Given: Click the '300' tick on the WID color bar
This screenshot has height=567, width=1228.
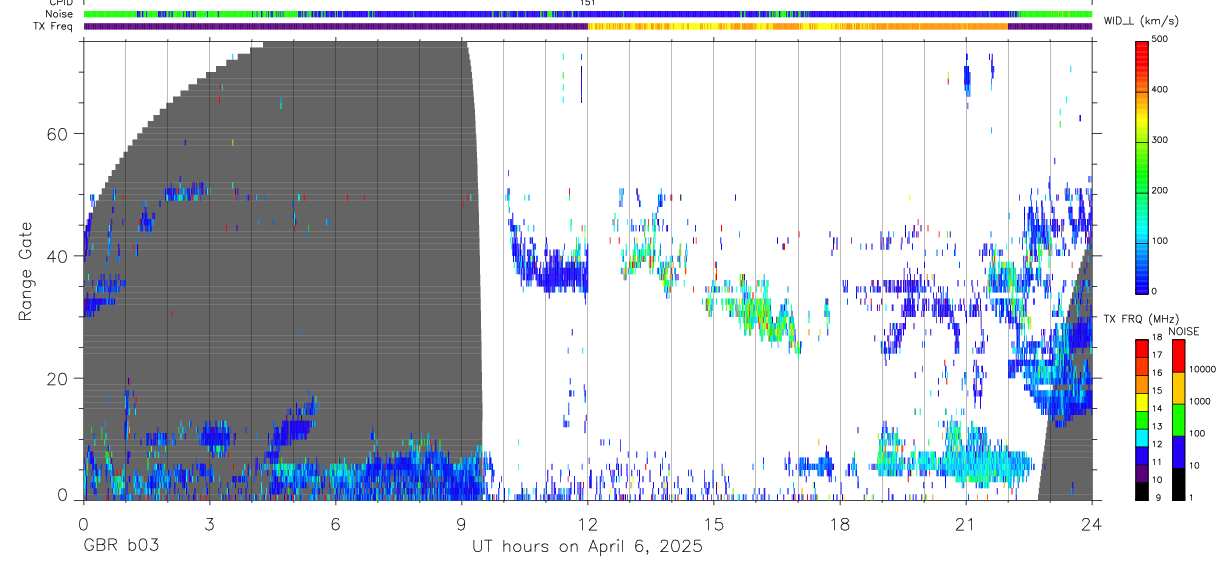Looking at the screenshot, I should point(1160,140).
